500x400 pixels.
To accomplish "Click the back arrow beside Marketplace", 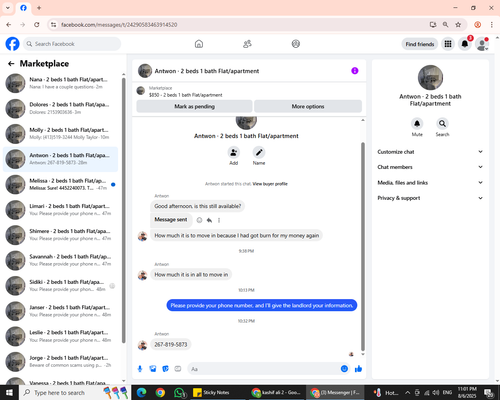I will (11, 64).
